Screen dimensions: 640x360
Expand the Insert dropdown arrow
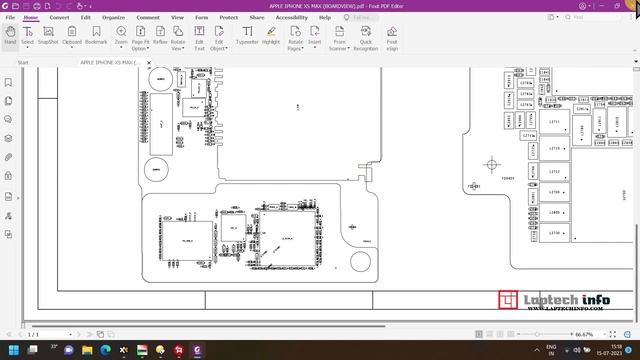315,48
